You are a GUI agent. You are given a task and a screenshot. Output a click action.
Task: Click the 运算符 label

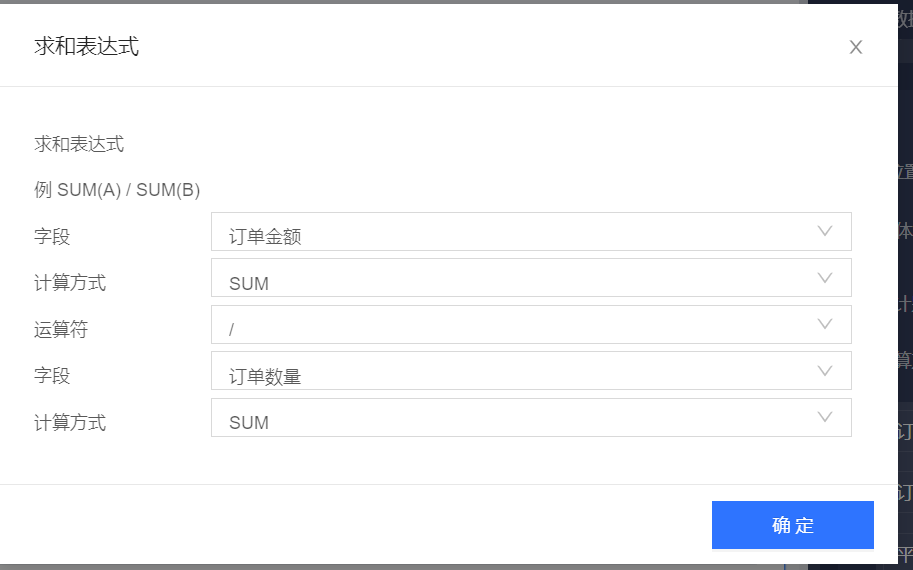(x=61, y=329)
